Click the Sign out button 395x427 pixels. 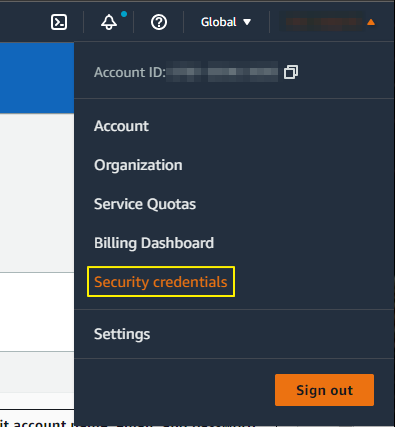[x=324, y=390]
